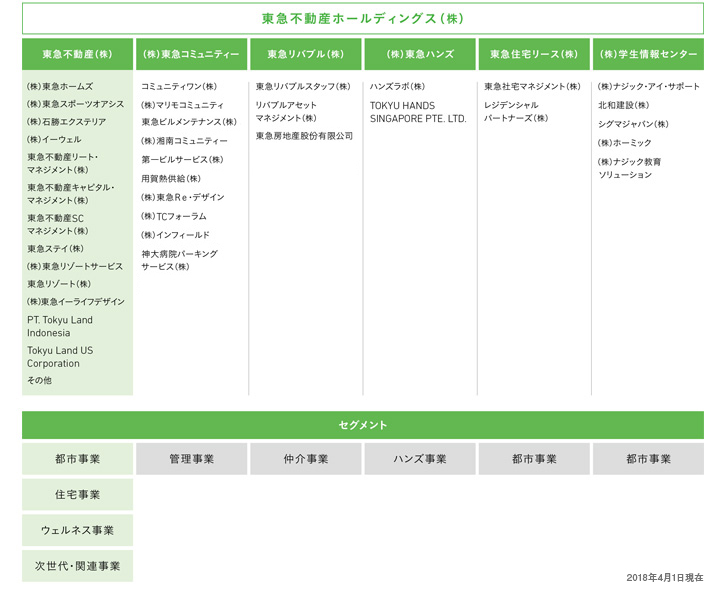Screen dimensions: 725x614
Task: Click 東急不動産キャピタル・マネジメント(株) entry
Action: [x=71, y=194]
